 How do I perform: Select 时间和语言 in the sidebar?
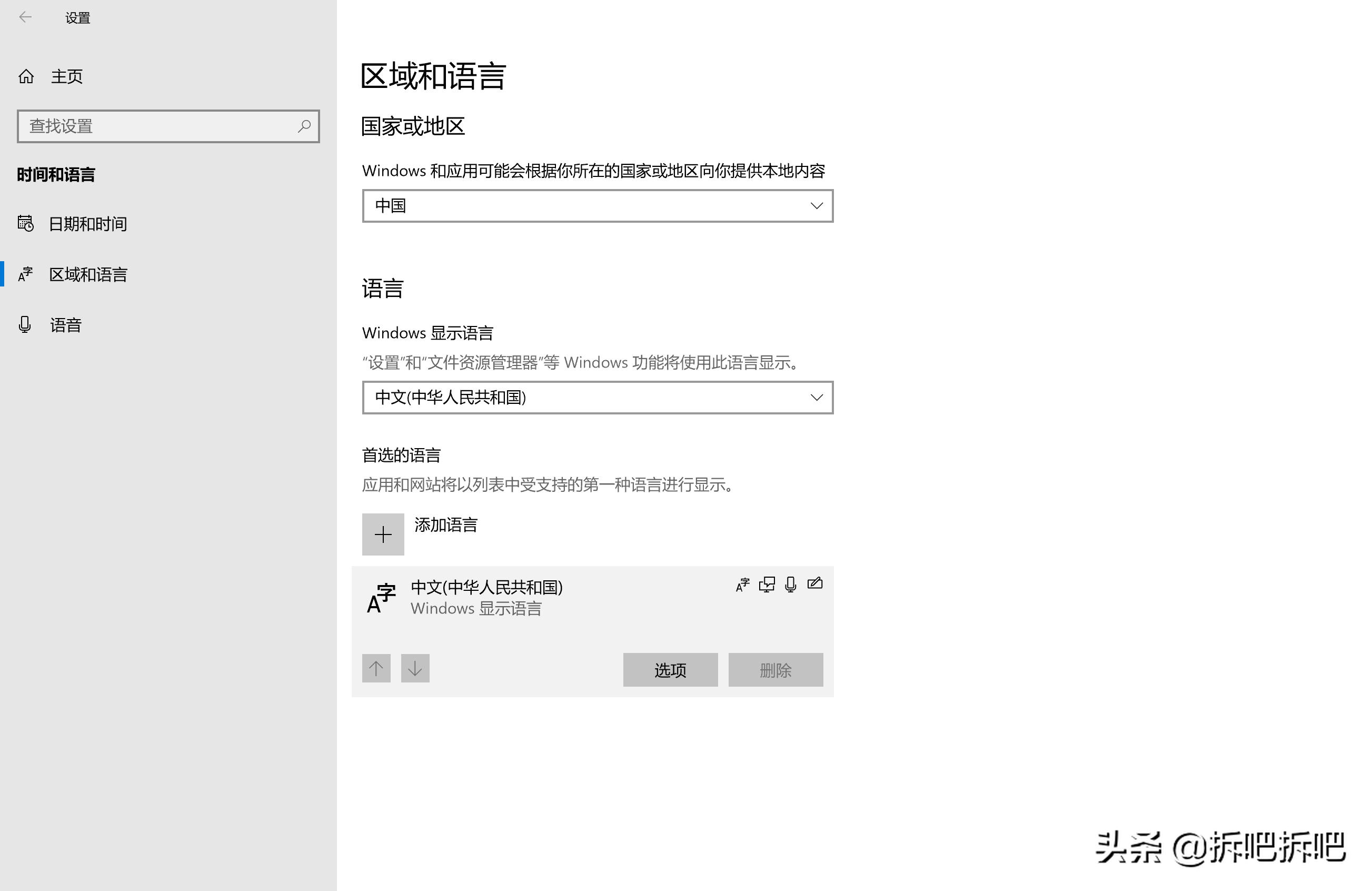[x=55, y=175]
